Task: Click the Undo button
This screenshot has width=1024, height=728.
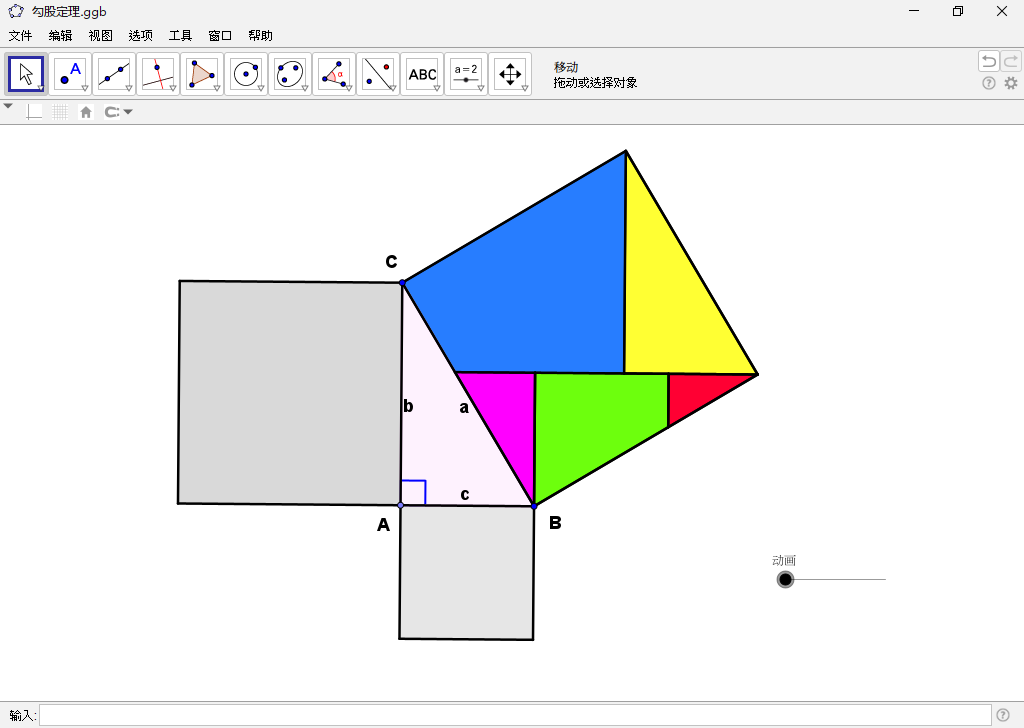Action: (988, 61)
